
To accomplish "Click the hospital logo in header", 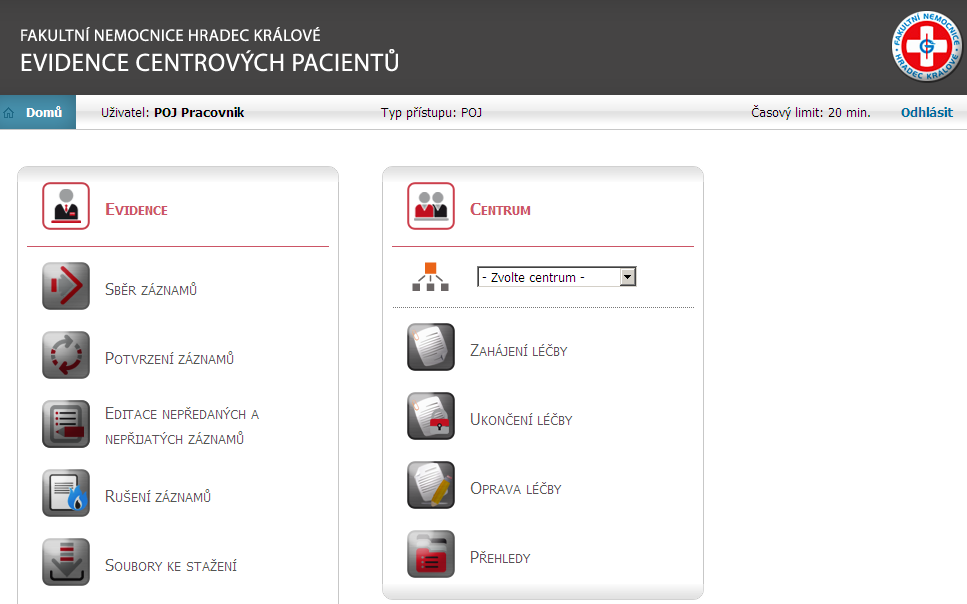I will click(926, 46).
